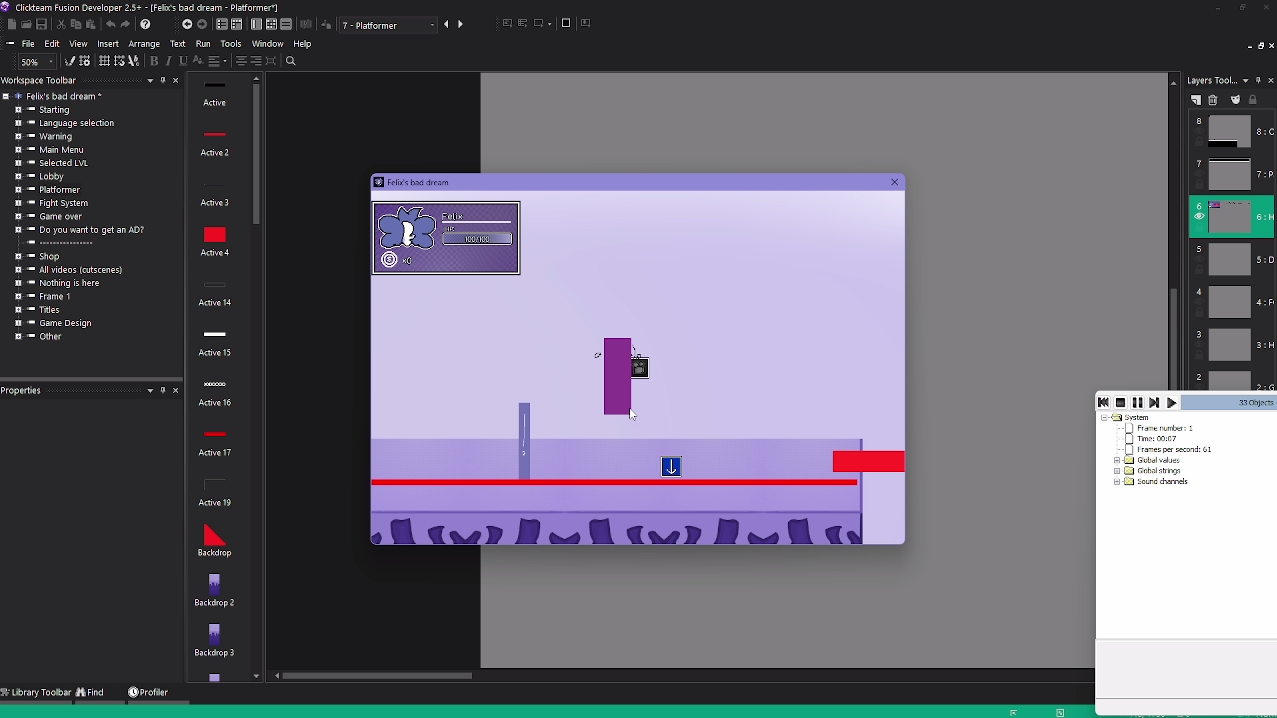Toggle visibility eye of layer 6

coord(1199,217)
